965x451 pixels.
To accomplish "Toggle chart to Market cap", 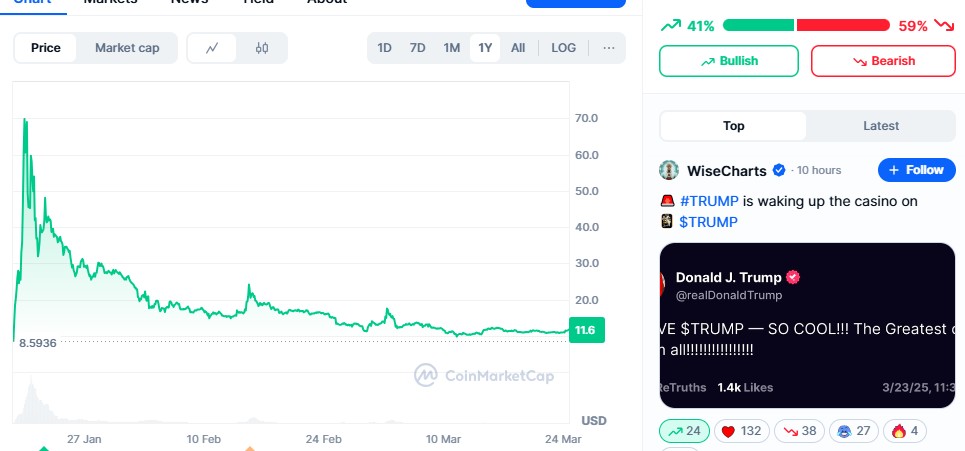I will [128, 47].
